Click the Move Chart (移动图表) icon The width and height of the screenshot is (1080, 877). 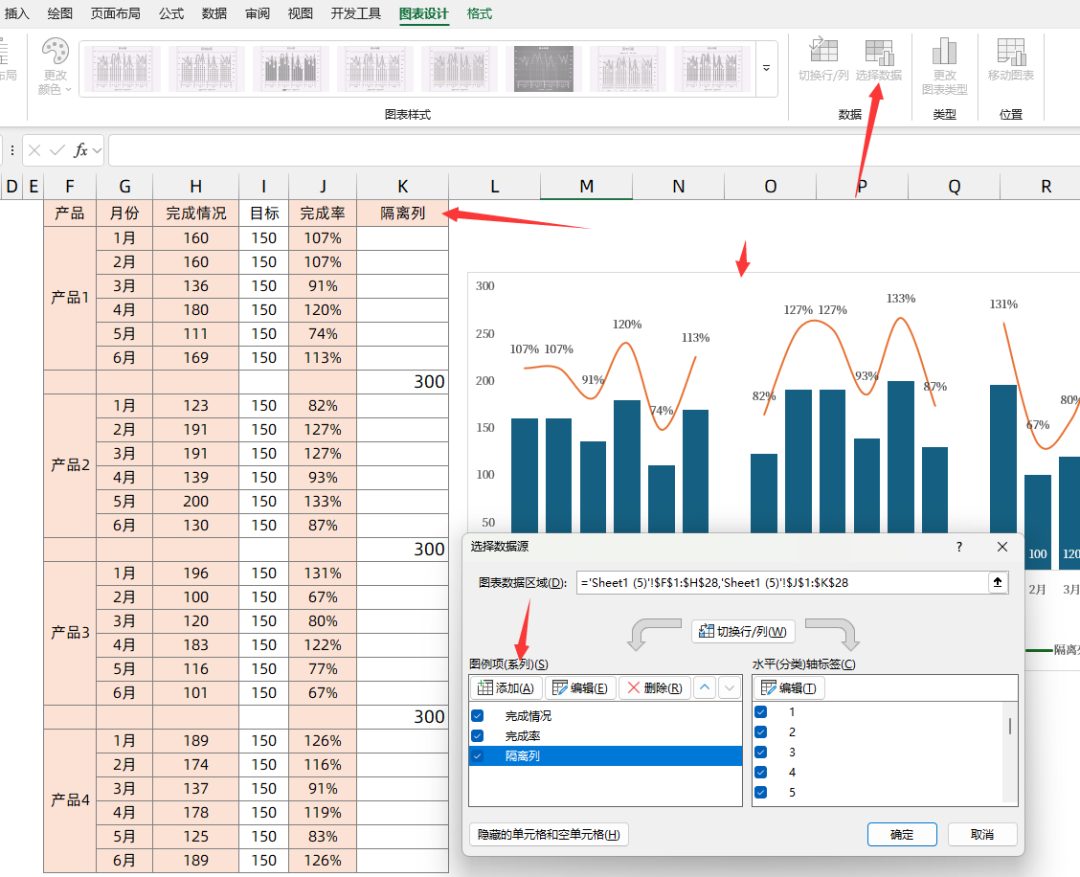tap(1011, 53)
